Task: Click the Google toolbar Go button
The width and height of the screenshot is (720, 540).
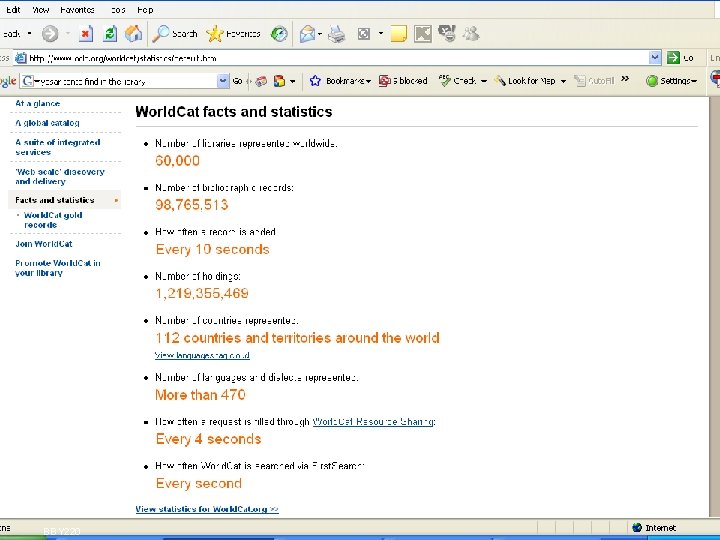Action: click(x=237, y=81)
